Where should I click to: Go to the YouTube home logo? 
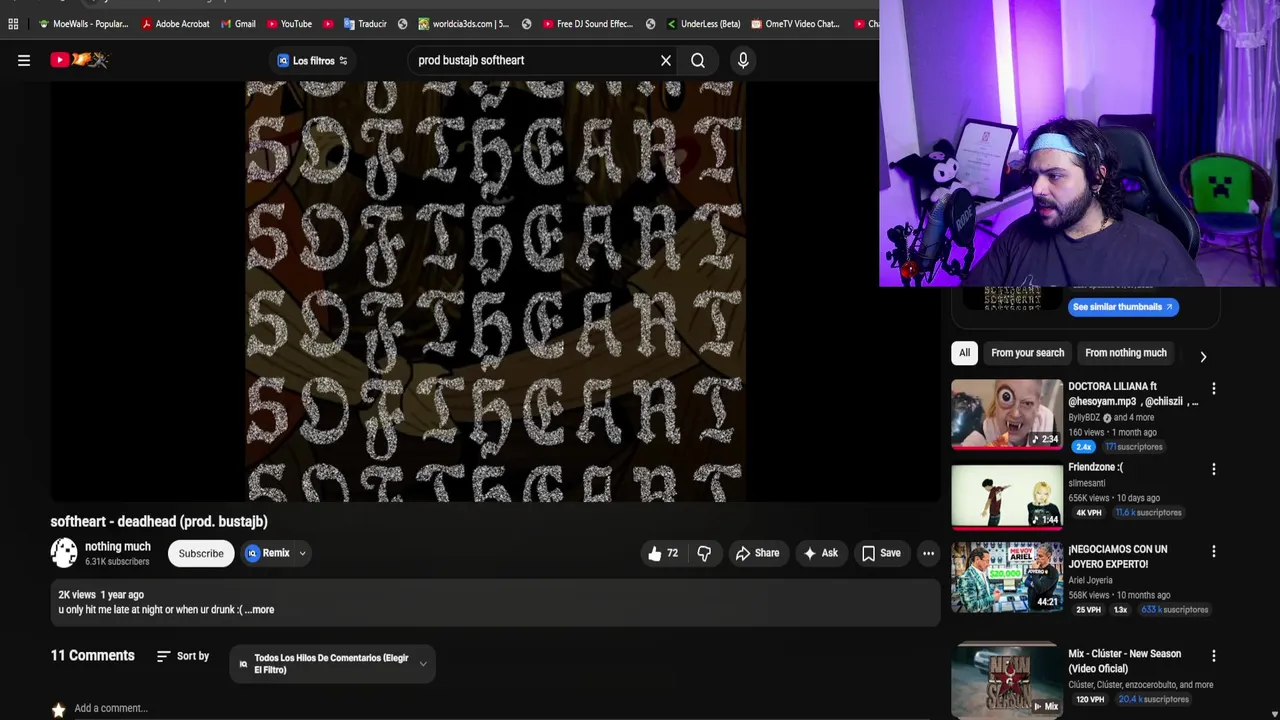point(79,60)
